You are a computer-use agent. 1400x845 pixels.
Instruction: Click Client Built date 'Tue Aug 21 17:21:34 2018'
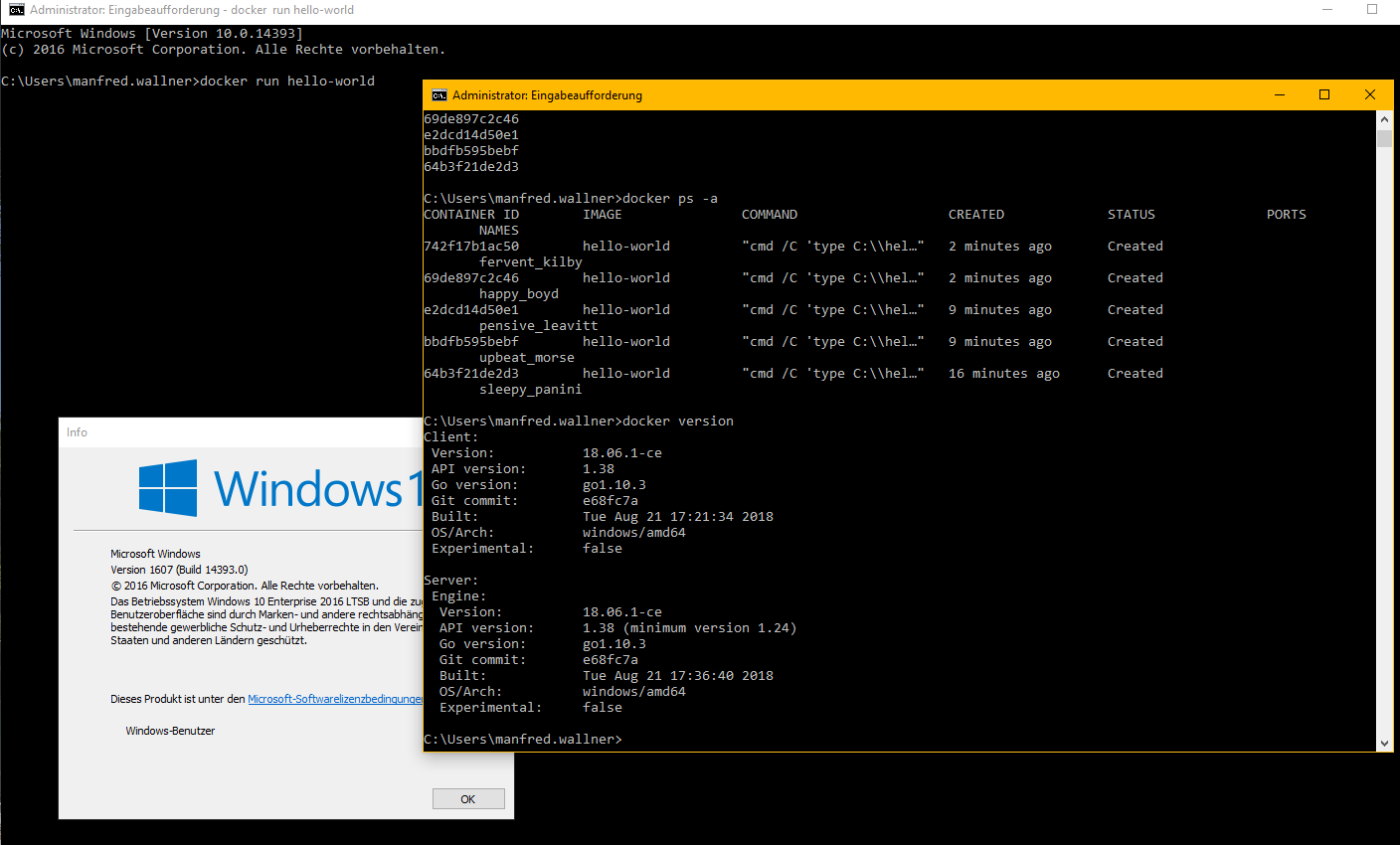(x=678, y=517)
